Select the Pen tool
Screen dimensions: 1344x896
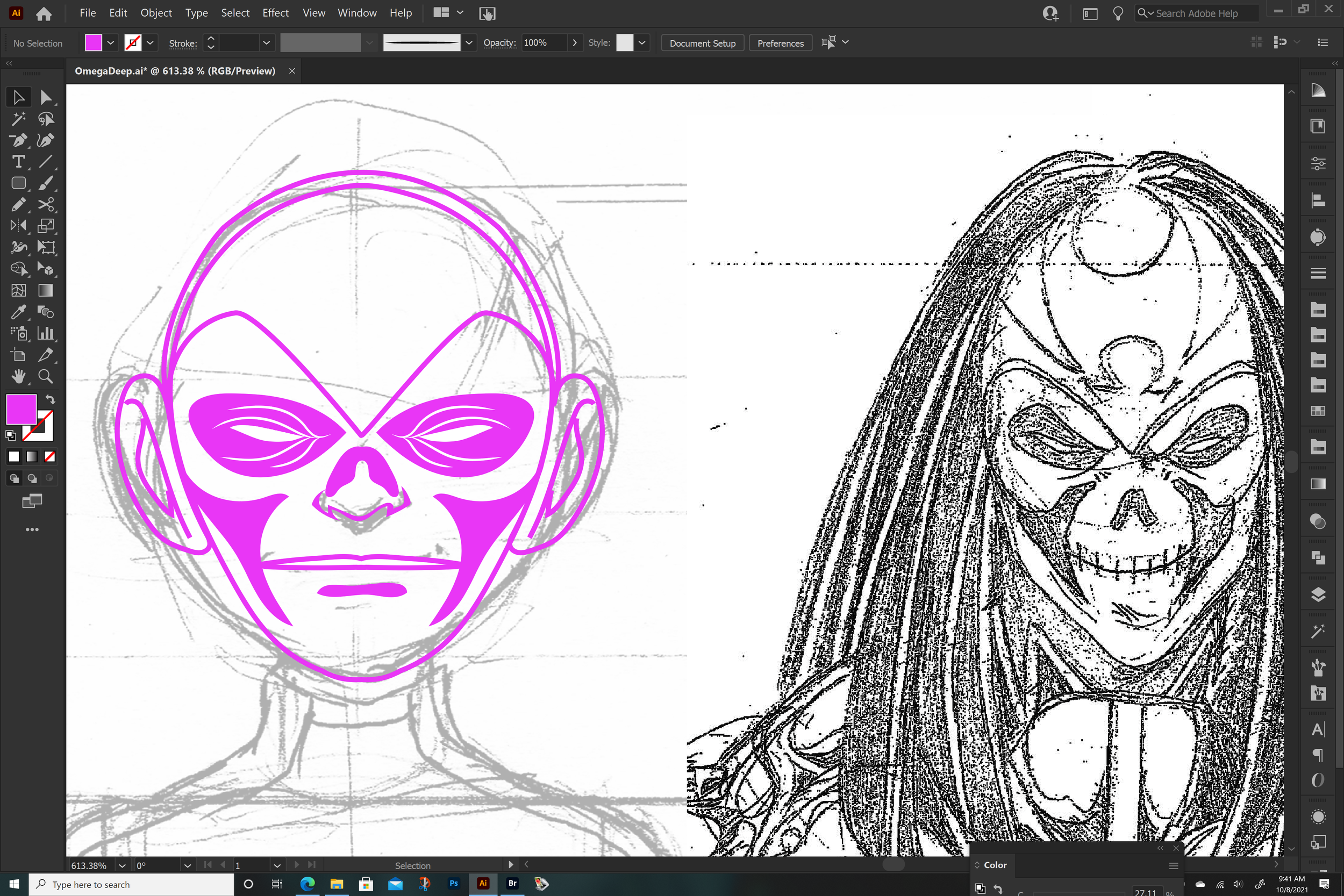point(18,140)
